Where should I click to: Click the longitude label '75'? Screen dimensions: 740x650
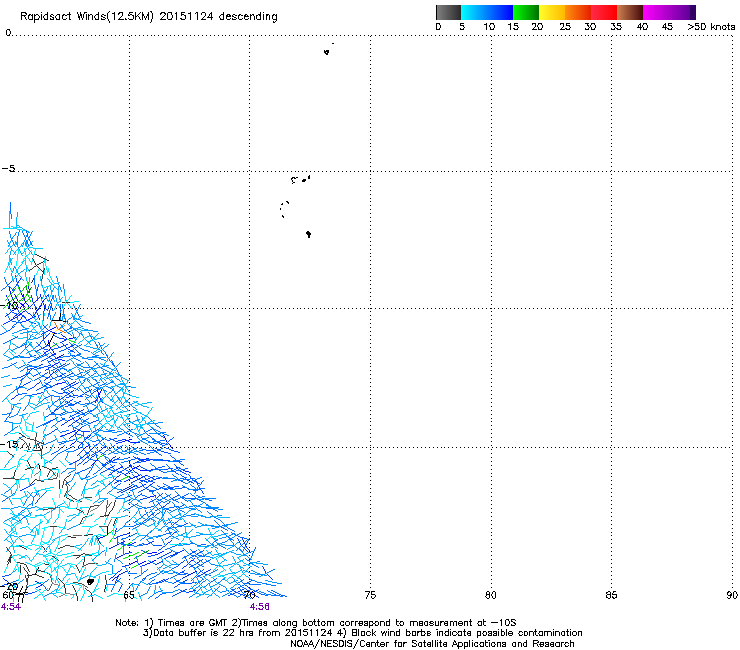click(370, 595)
